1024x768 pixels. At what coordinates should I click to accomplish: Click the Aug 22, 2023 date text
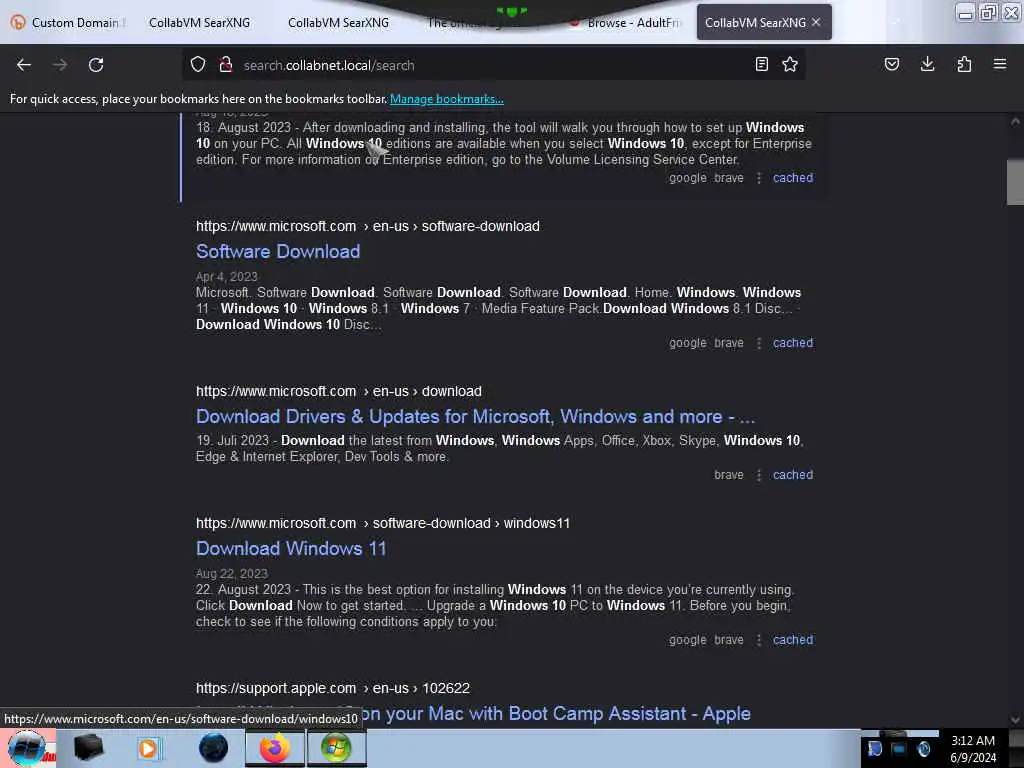click(232, 573)
